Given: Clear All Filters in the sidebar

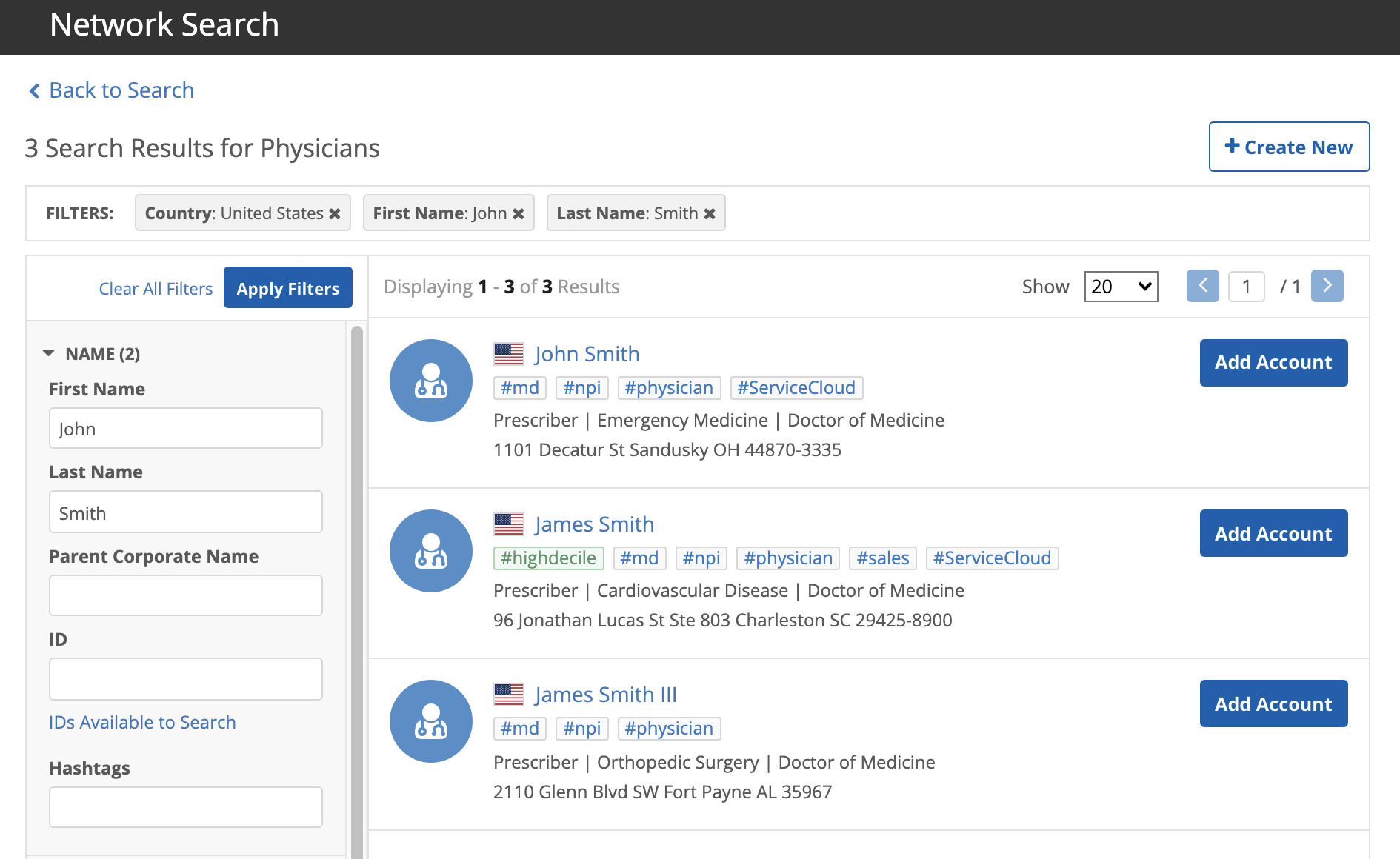Looking at the screenshot, I should 156,289.
